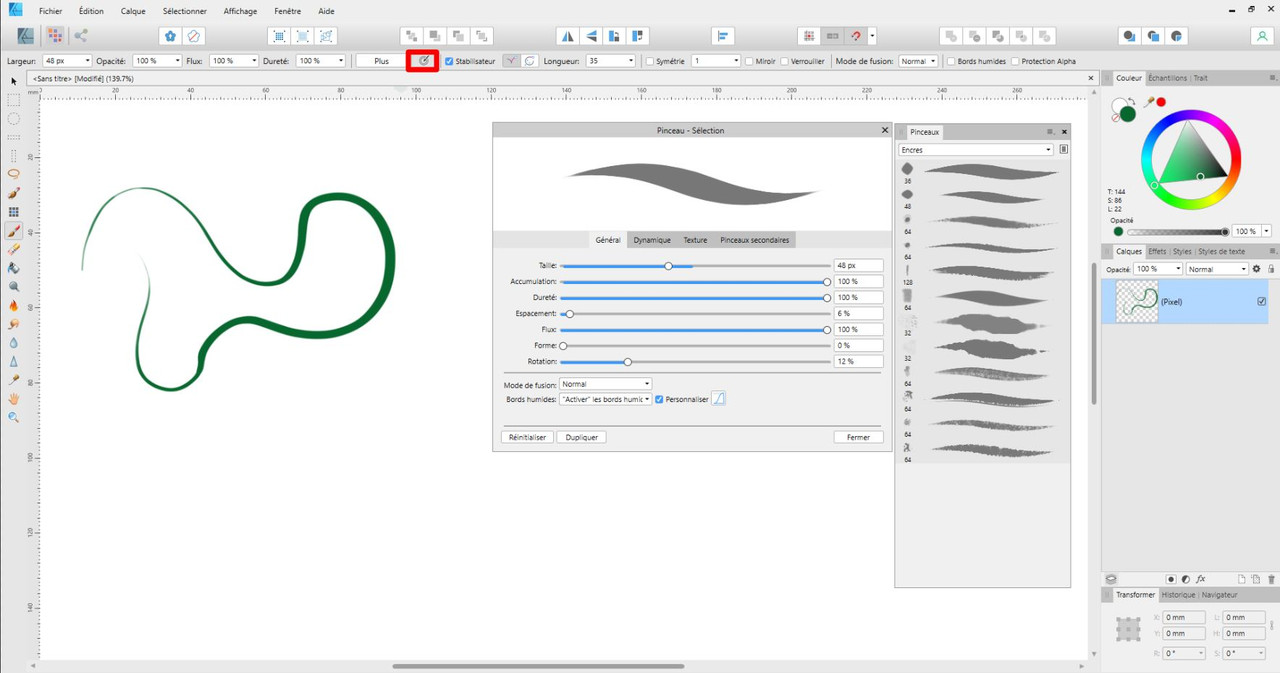1280x673 pixels.
Task: Expand the Bords humides dropdown in dialog
Action: click(x=605, y=399)
